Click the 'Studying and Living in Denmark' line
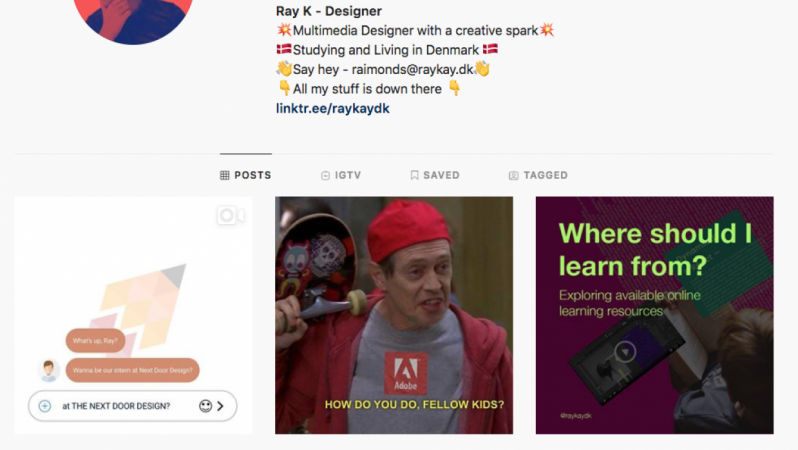The height and width of the screenshot is (450, 798). point(387,50)
